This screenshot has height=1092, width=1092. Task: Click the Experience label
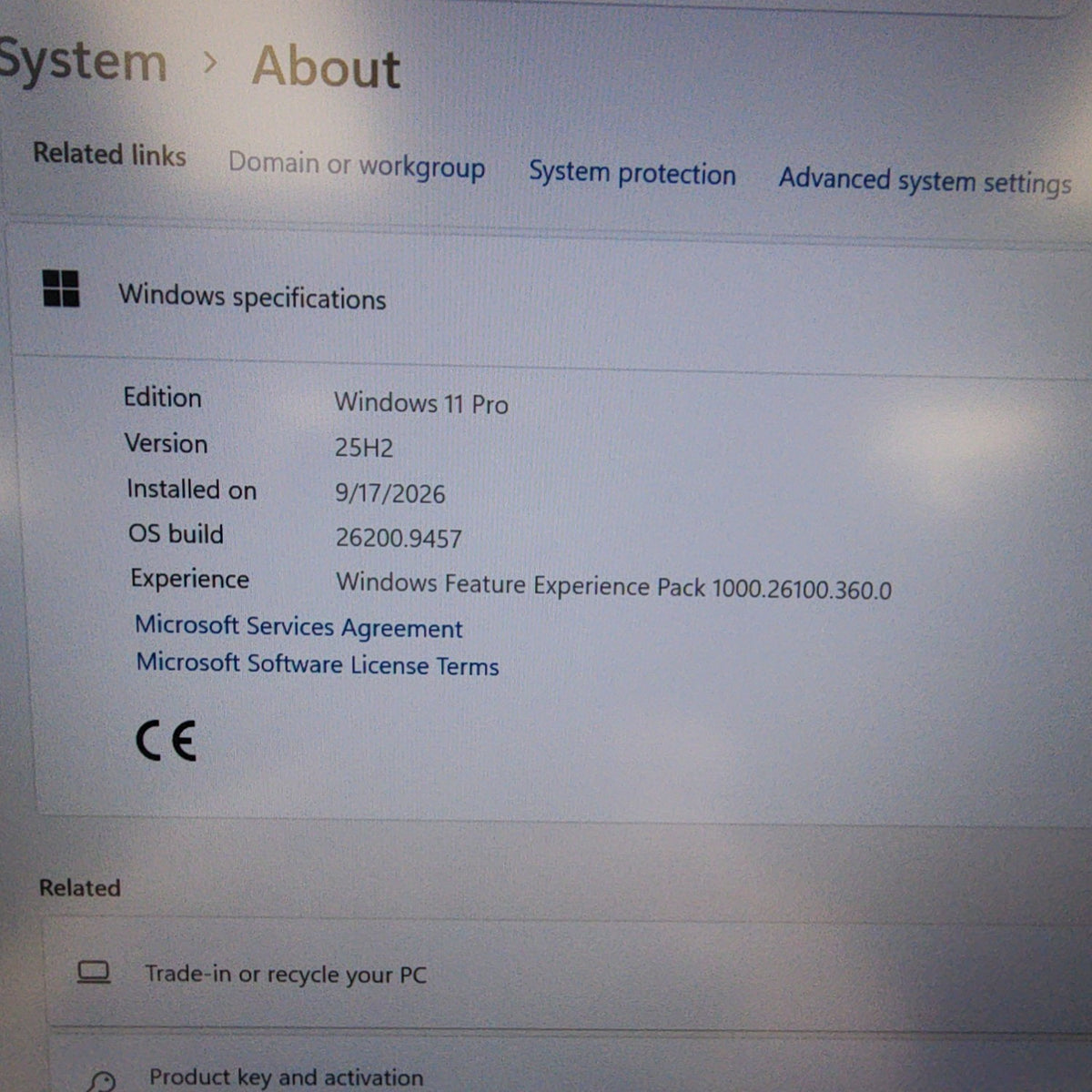(x=189, y=579)
